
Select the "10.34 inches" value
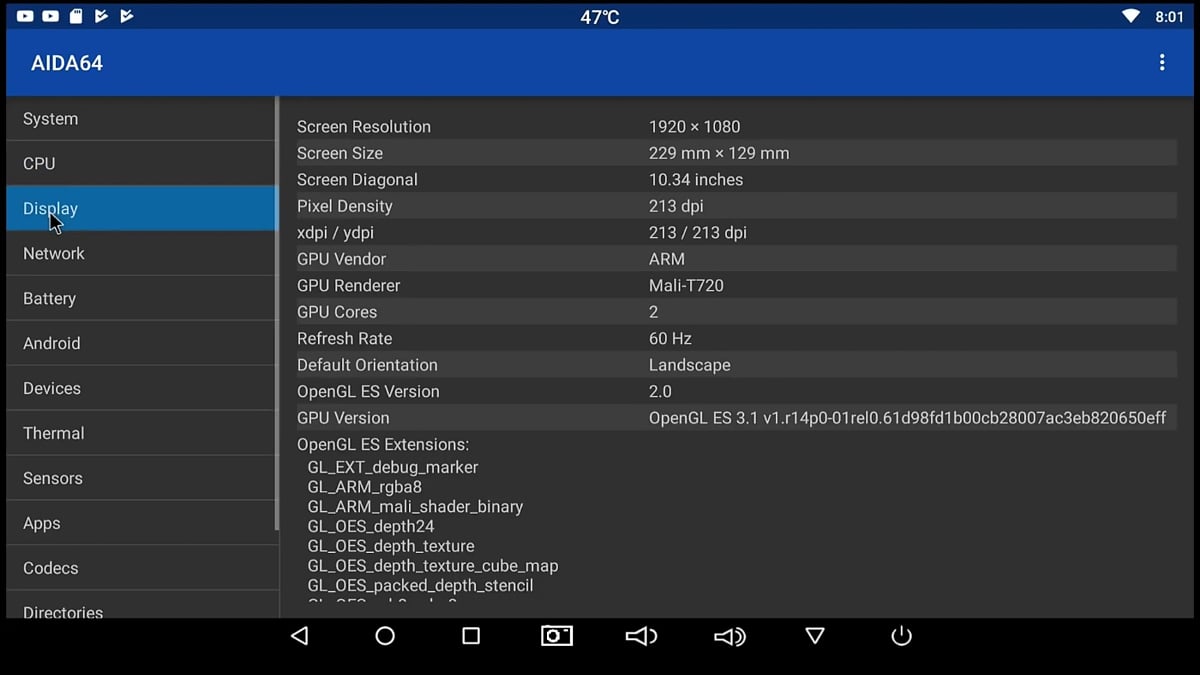click(x=696, y=180)
